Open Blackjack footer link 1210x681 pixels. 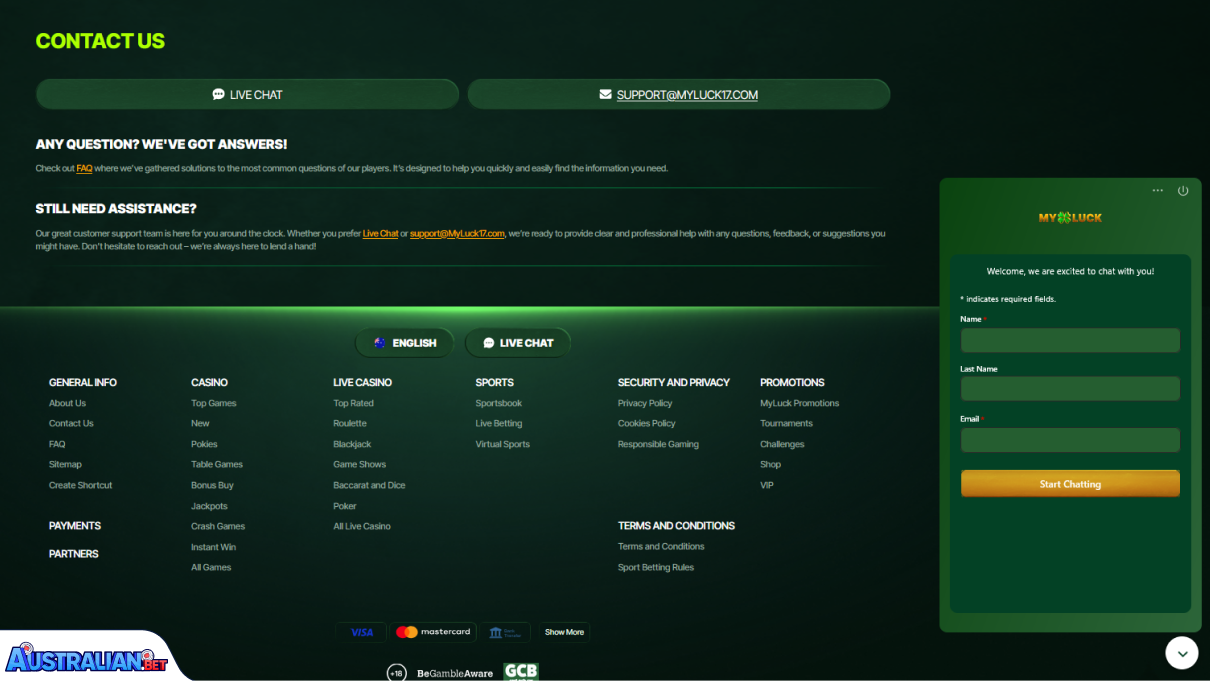tap(352, 444)
